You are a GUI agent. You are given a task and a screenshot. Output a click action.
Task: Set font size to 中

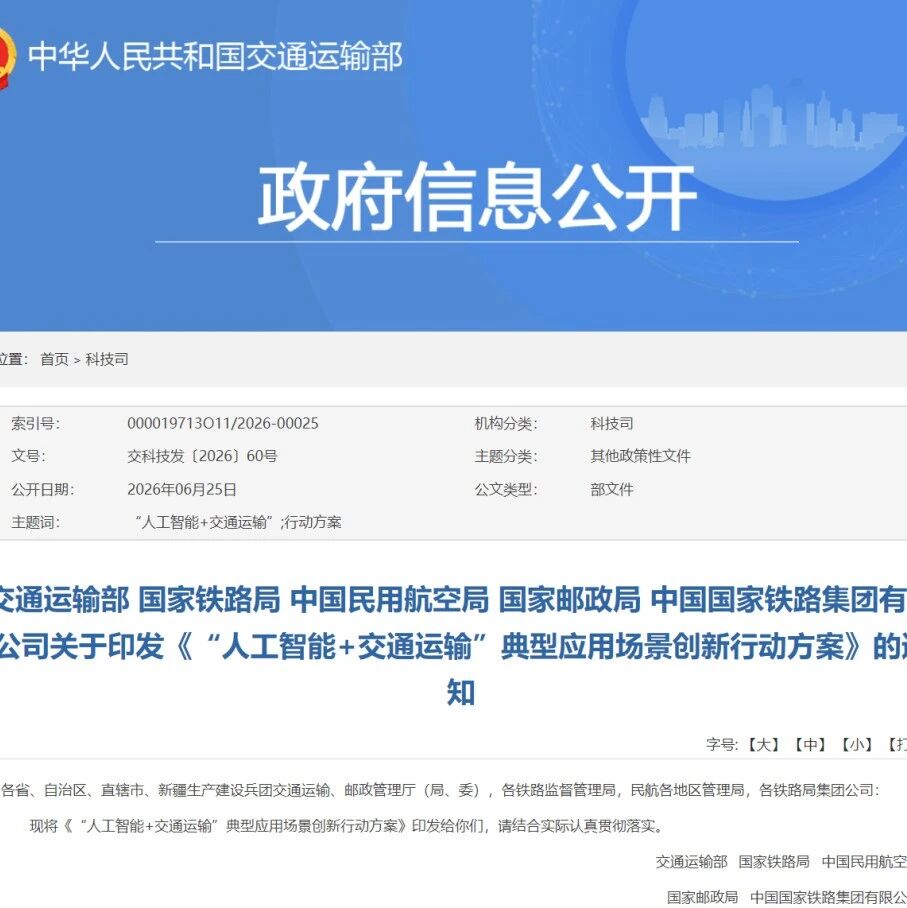click(810, 744)
